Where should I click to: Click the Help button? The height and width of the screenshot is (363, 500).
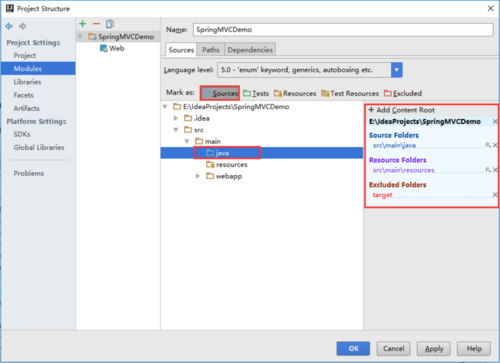point(474,349)
